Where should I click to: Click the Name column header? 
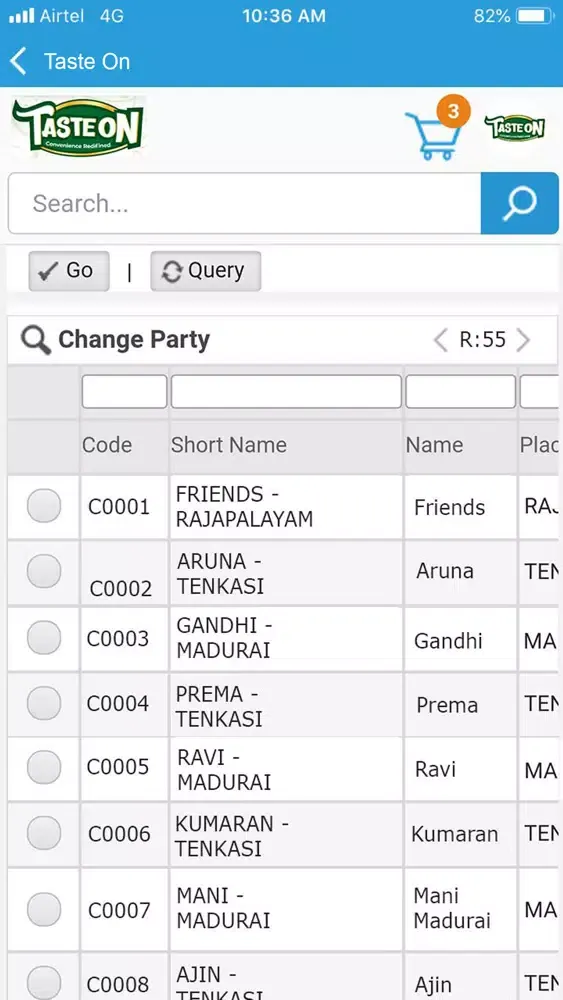(x=435, y=445)
